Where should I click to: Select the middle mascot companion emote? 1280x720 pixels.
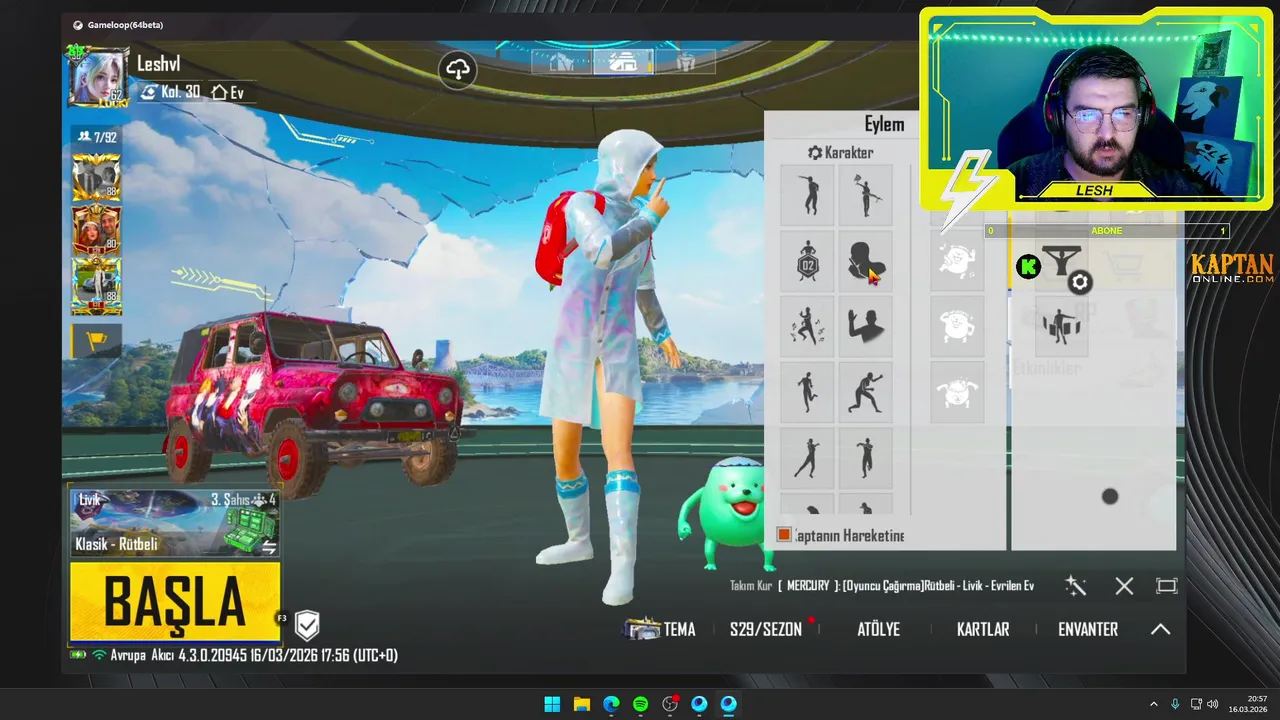click(x=957, y=326)
